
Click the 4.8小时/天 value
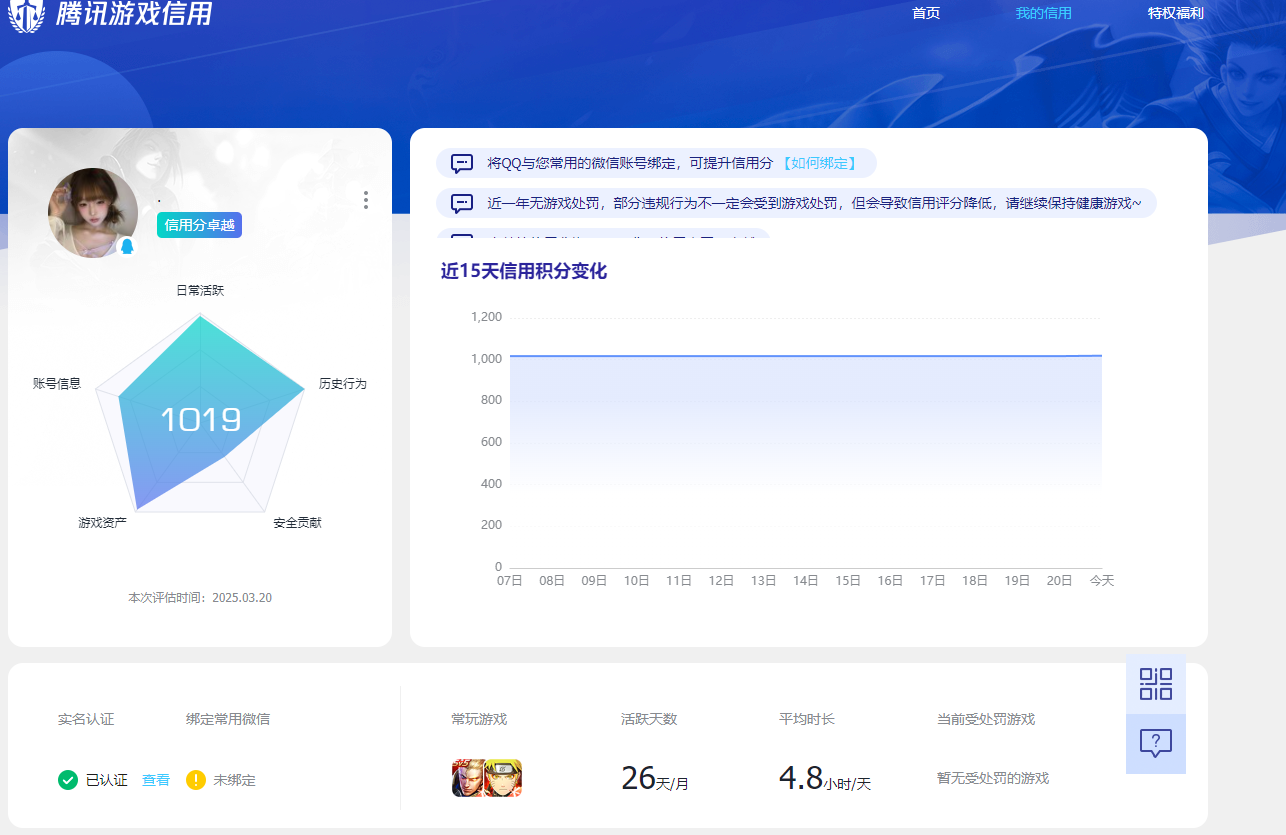pos(825,778)
